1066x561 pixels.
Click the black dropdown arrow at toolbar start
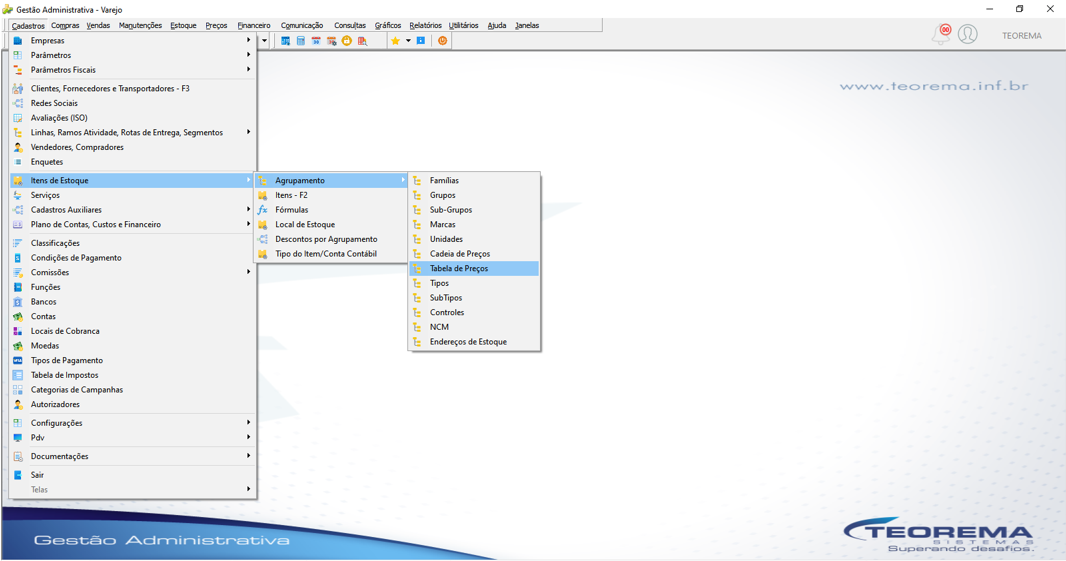264,41
